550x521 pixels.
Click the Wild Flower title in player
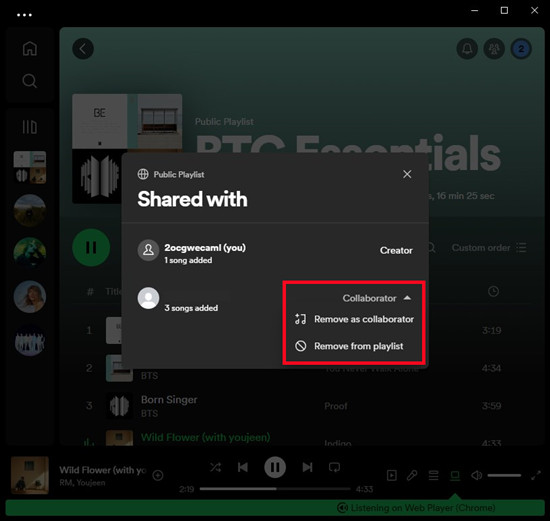click(103, 470)
